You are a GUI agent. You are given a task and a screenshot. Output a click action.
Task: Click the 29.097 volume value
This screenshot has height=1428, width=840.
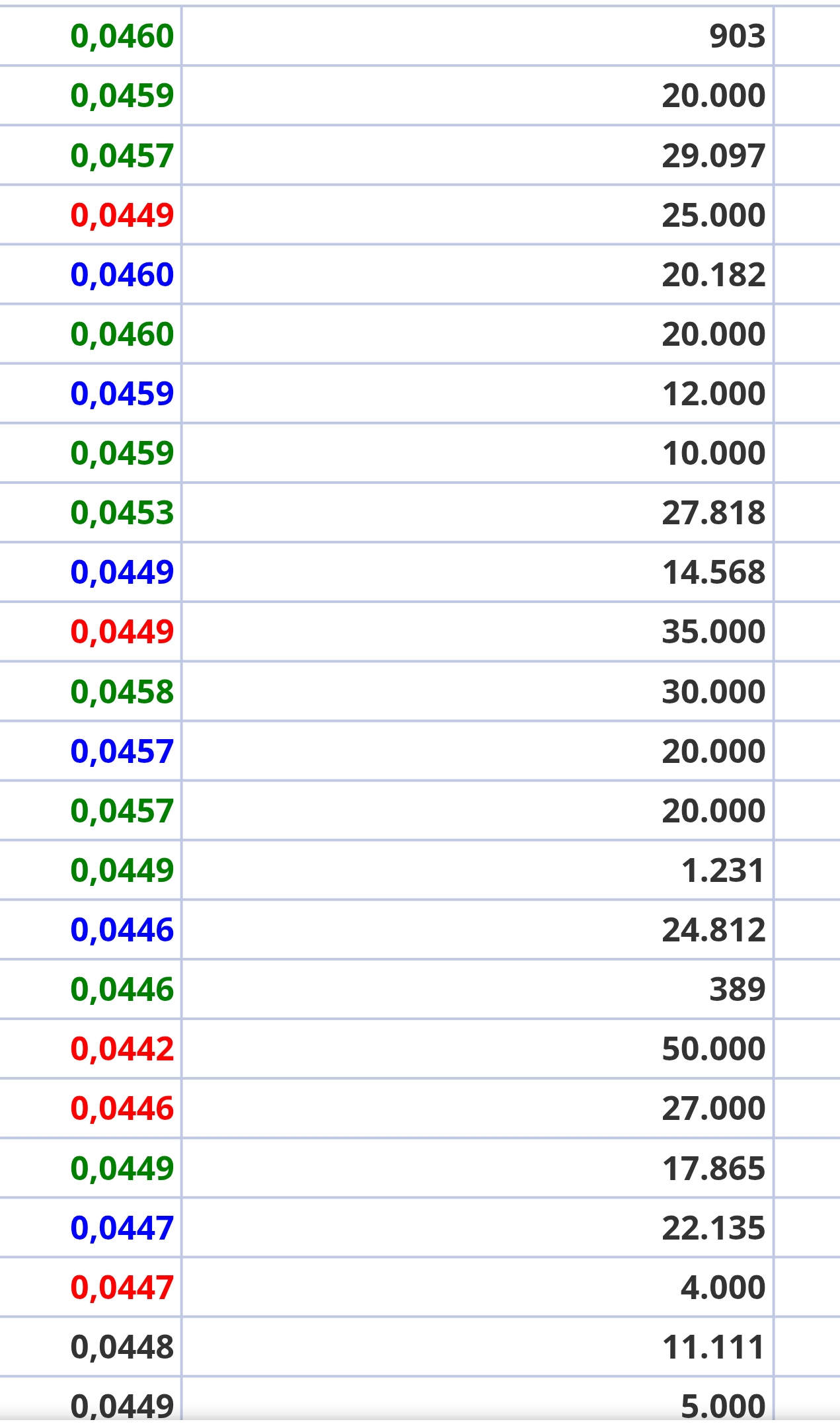(x=714, y=156)
